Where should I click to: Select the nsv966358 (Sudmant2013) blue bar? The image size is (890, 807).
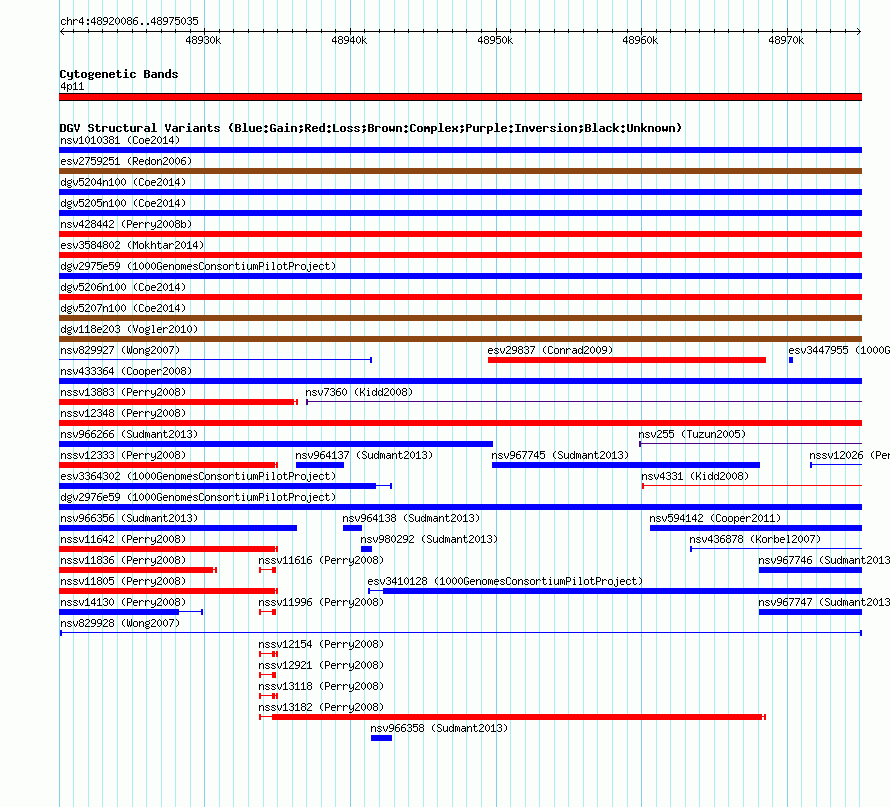[381, 738]
